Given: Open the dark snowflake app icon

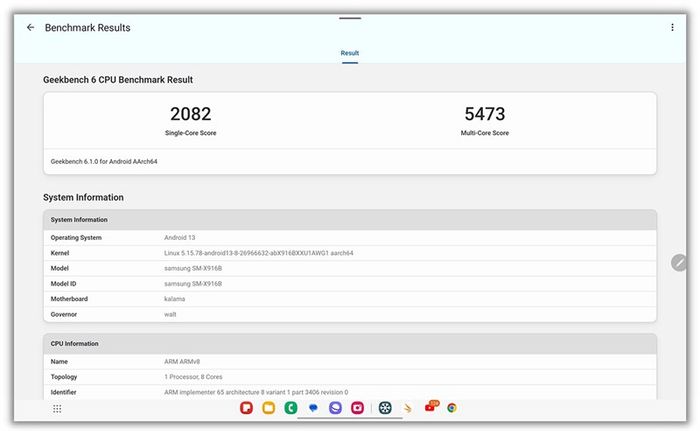Looking at the screenshot, I should point(385,408).
